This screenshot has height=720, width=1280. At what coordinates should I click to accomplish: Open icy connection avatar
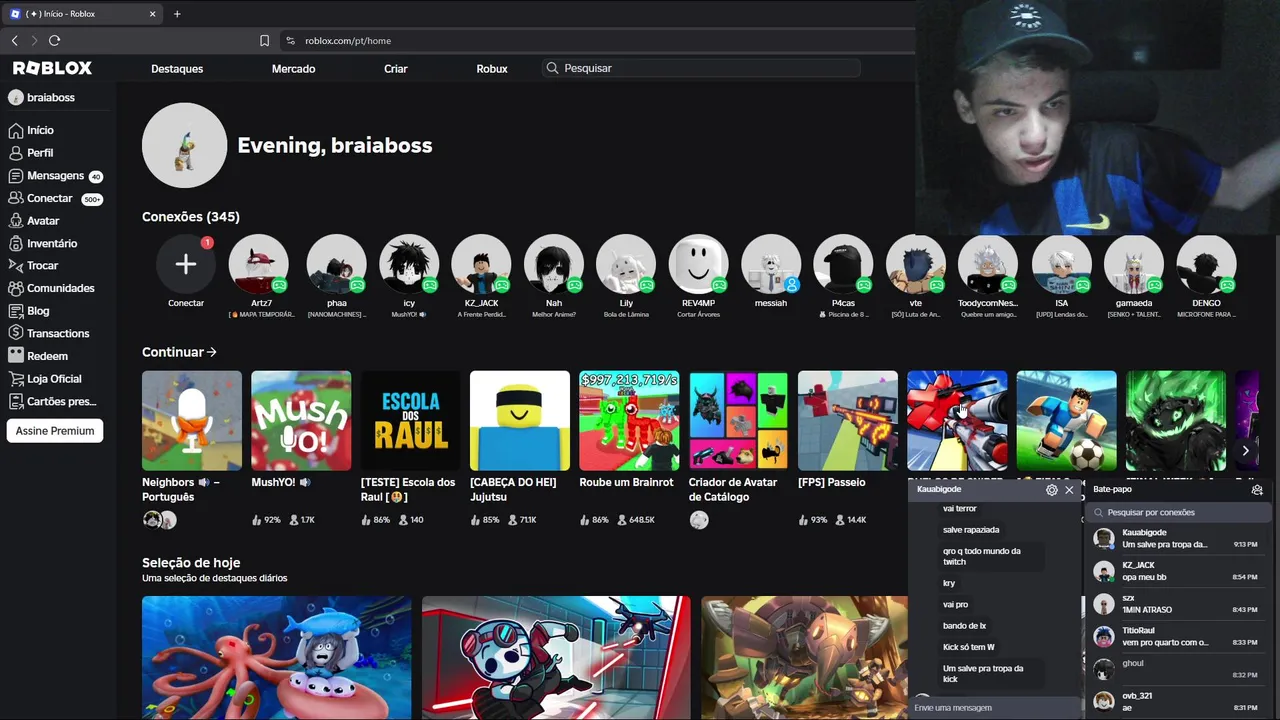[409, 264]
